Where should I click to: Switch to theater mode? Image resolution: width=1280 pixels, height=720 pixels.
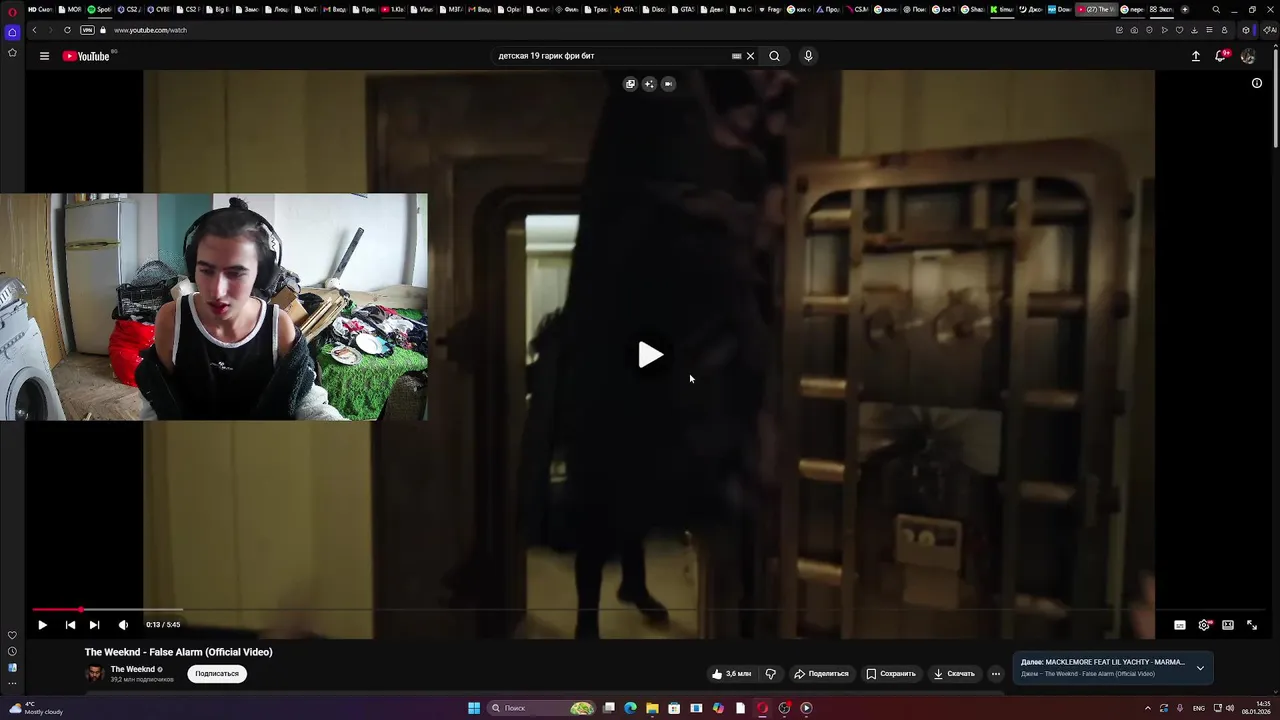tap(1228, 625)
